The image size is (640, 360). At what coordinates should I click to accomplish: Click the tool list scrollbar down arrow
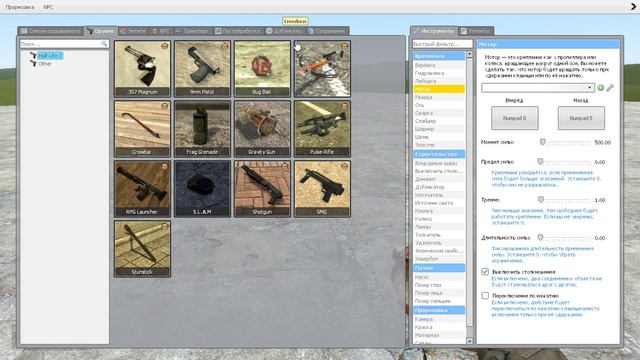point(469,341)
